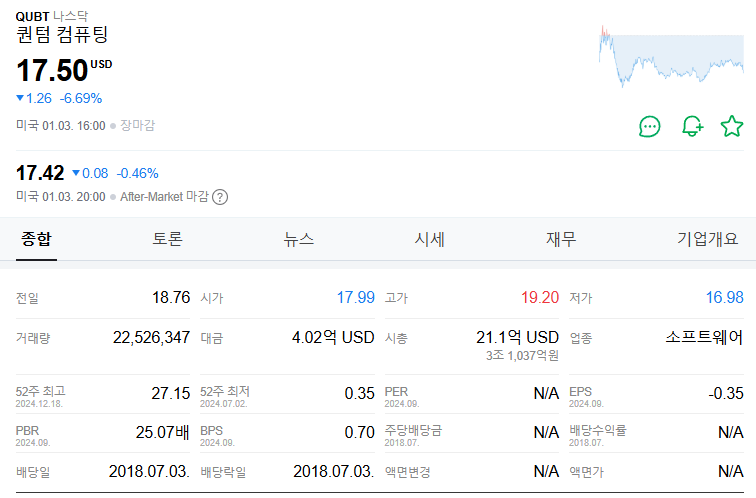Select the 종합 tab
The width and height of the screenshot is (756, 498).
(x=36, y=239)
